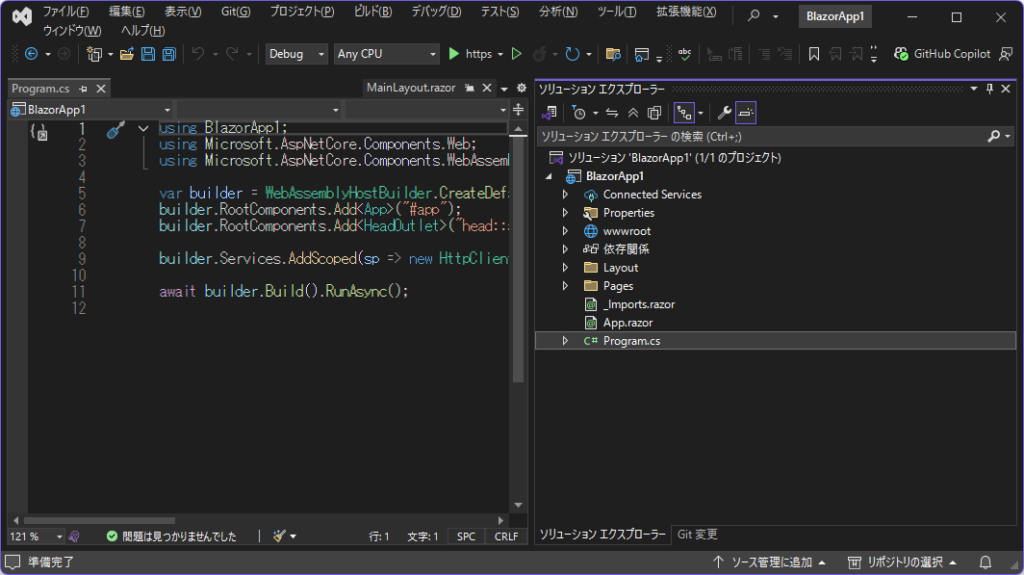Click the bookmark icon in the toolbar

814,54
